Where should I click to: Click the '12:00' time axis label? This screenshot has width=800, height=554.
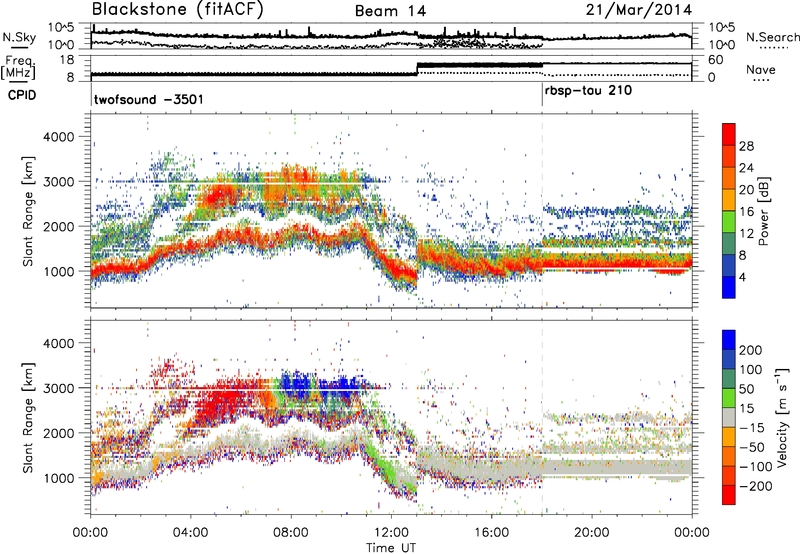[x=391, y=533]
